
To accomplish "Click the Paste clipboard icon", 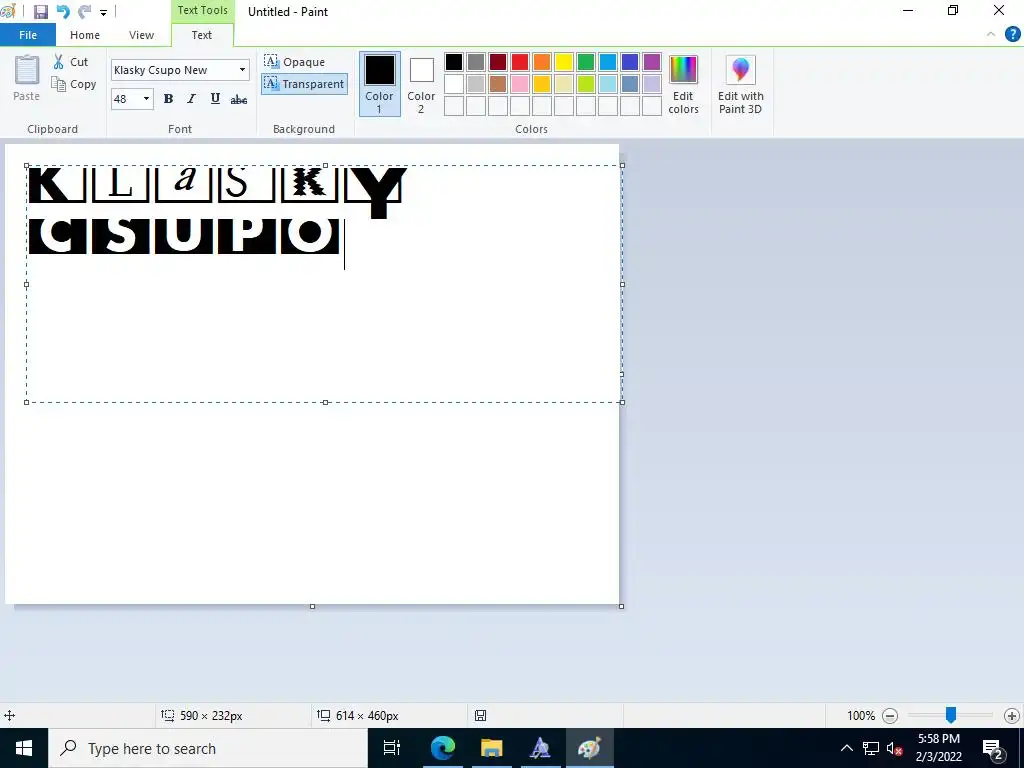I will coord(27,71).
